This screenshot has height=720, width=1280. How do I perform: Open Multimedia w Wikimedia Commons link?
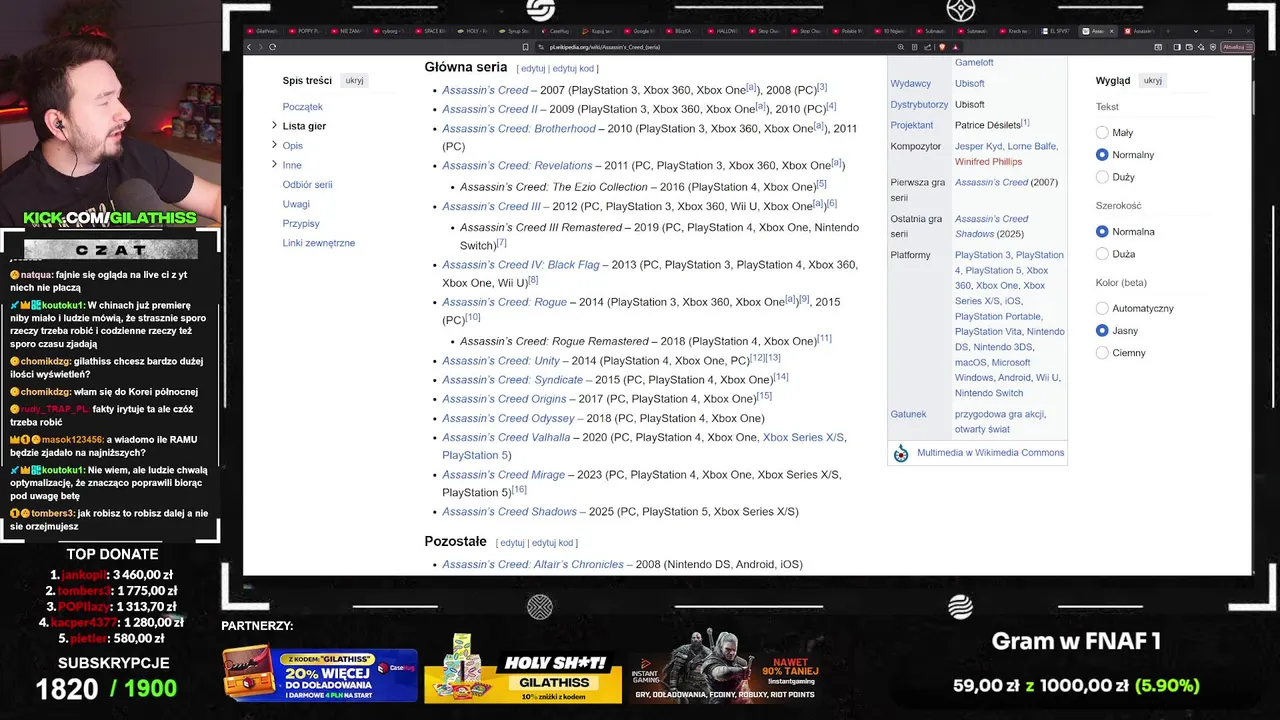[x=990, y=453]
